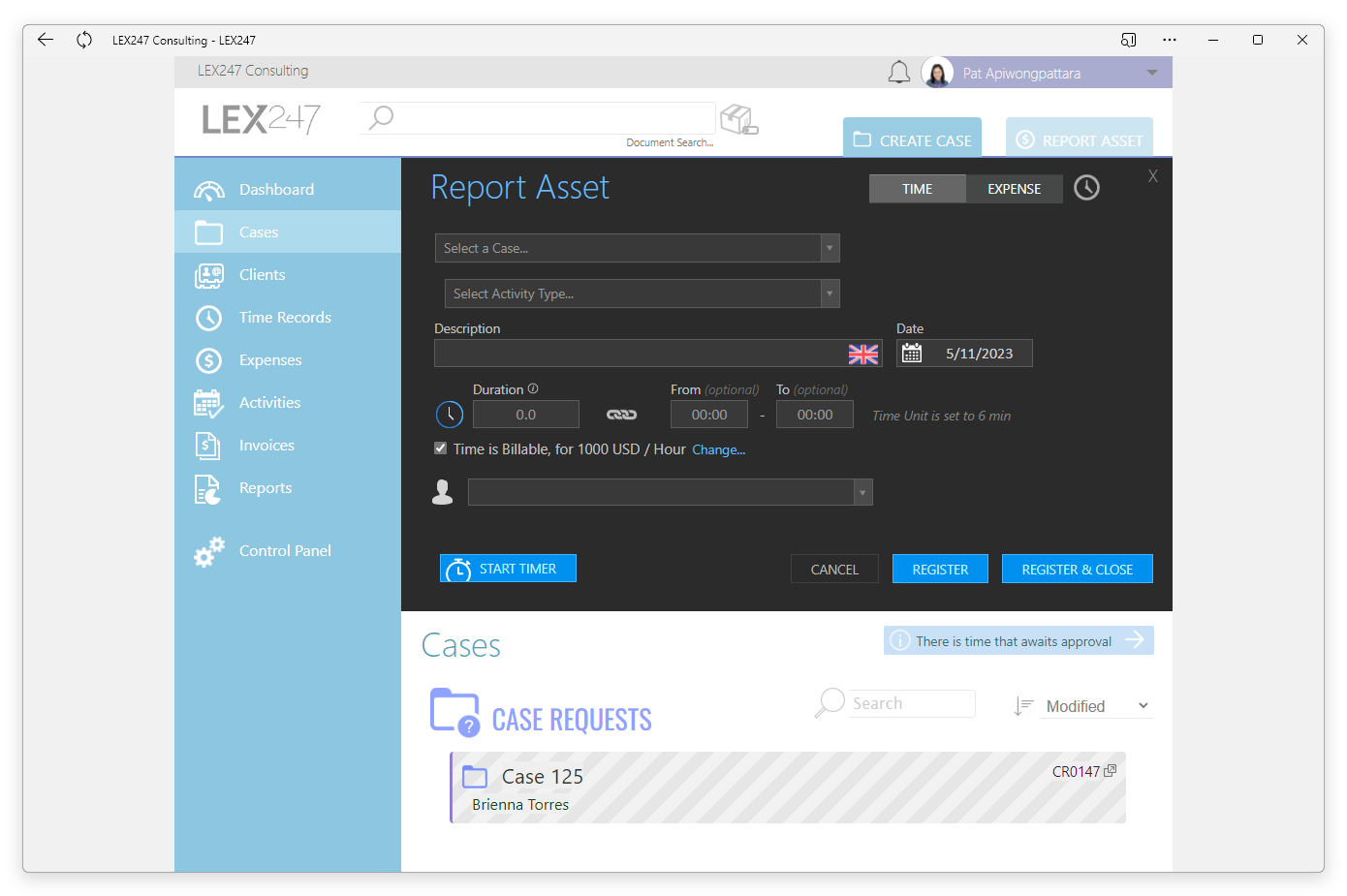The image size is (1347, 896).
Task: Click the refresh icon in the title bar
Action: (x=84, y=40)
